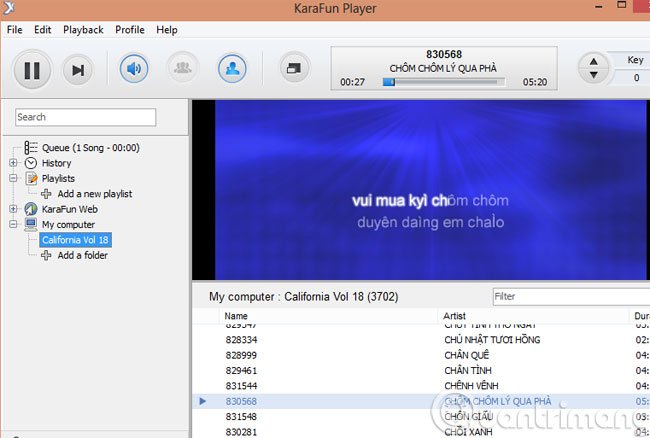
Task: Click the song progress bar
Action: click(443, 82)
